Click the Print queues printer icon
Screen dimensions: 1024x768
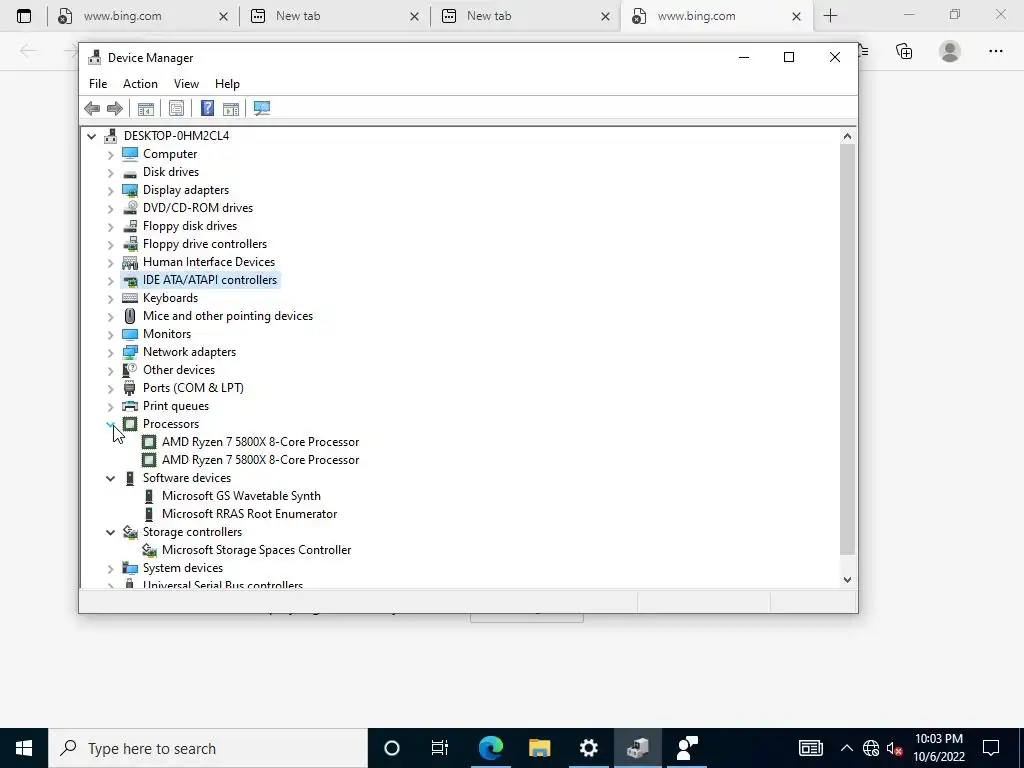[x=130, y=406]
